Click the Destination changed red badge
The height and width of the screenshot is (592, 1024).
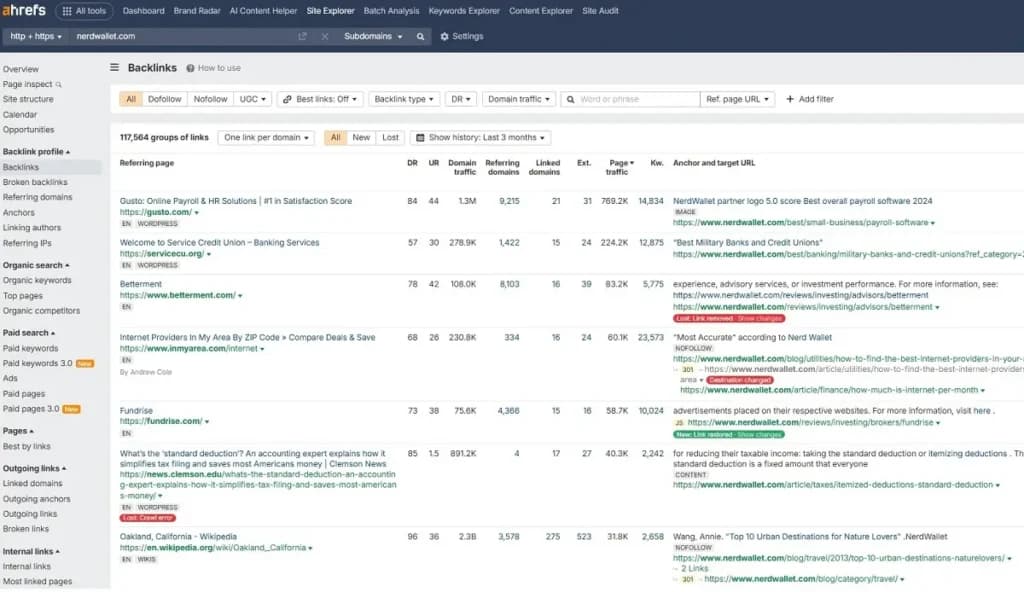739,380
